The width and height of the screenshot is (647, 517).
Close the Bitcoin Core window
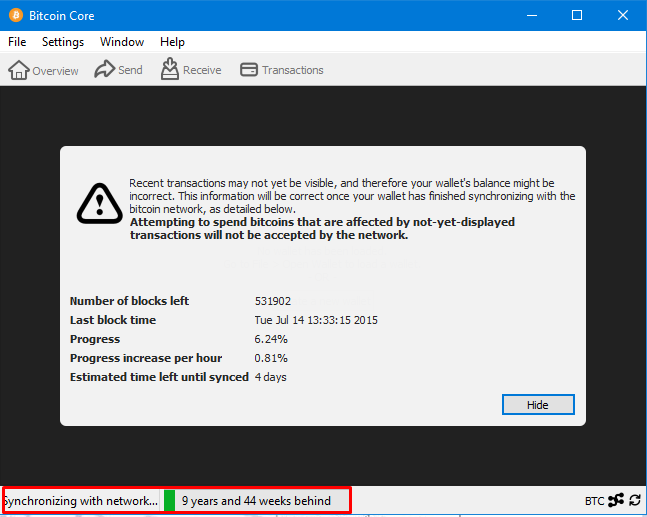pyautogui.click(x=623, y=15)
